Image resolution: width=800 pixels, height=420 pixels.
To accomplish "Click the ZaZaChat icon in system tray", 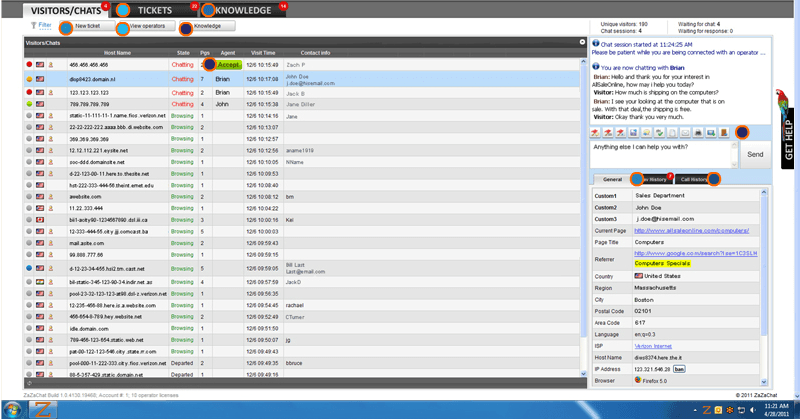I will (x=706, y=410).
